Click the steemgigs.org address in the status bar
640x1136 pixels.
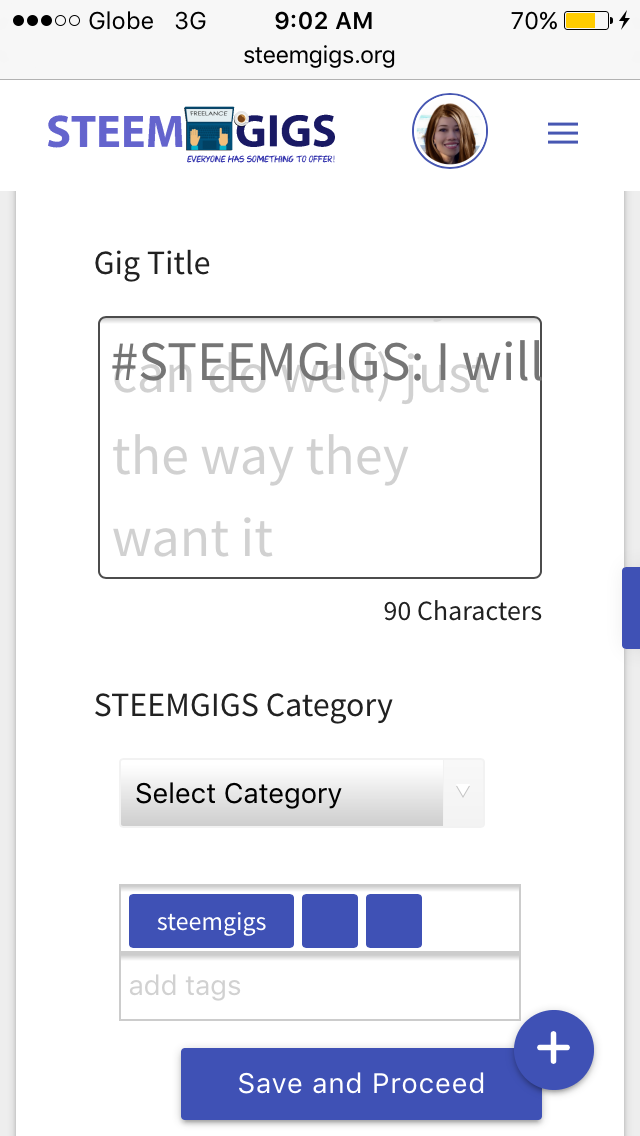point(320,57)
